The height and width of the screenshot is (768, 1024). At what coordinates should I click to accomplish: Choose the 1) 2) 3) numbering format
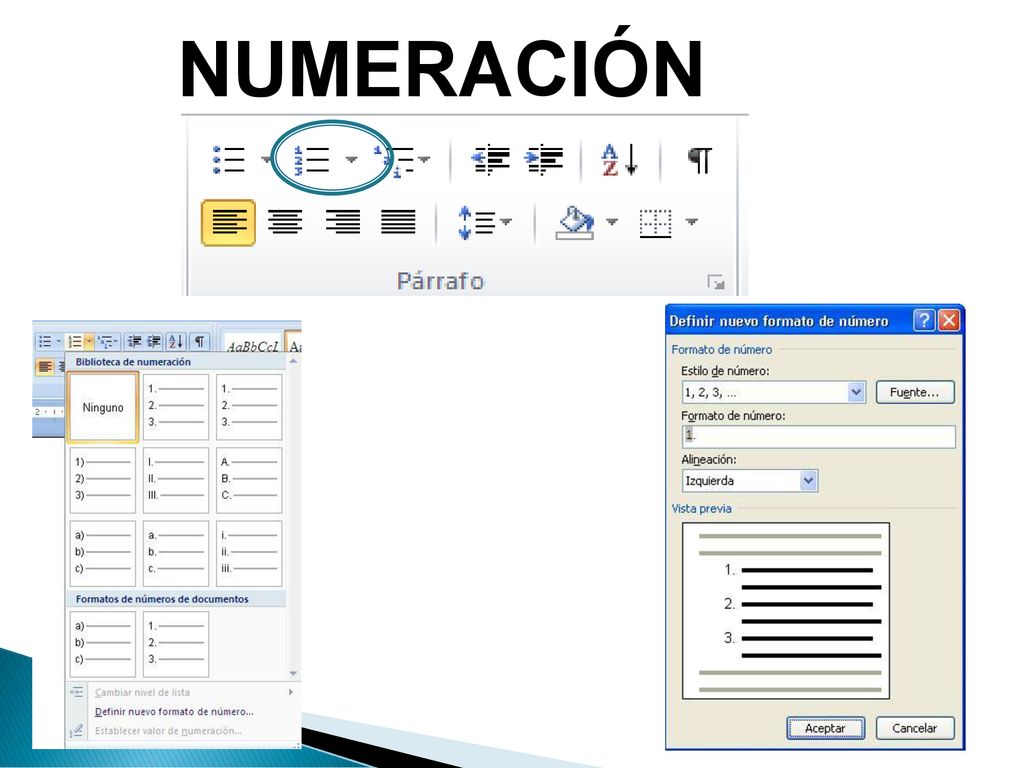(103, 479)
